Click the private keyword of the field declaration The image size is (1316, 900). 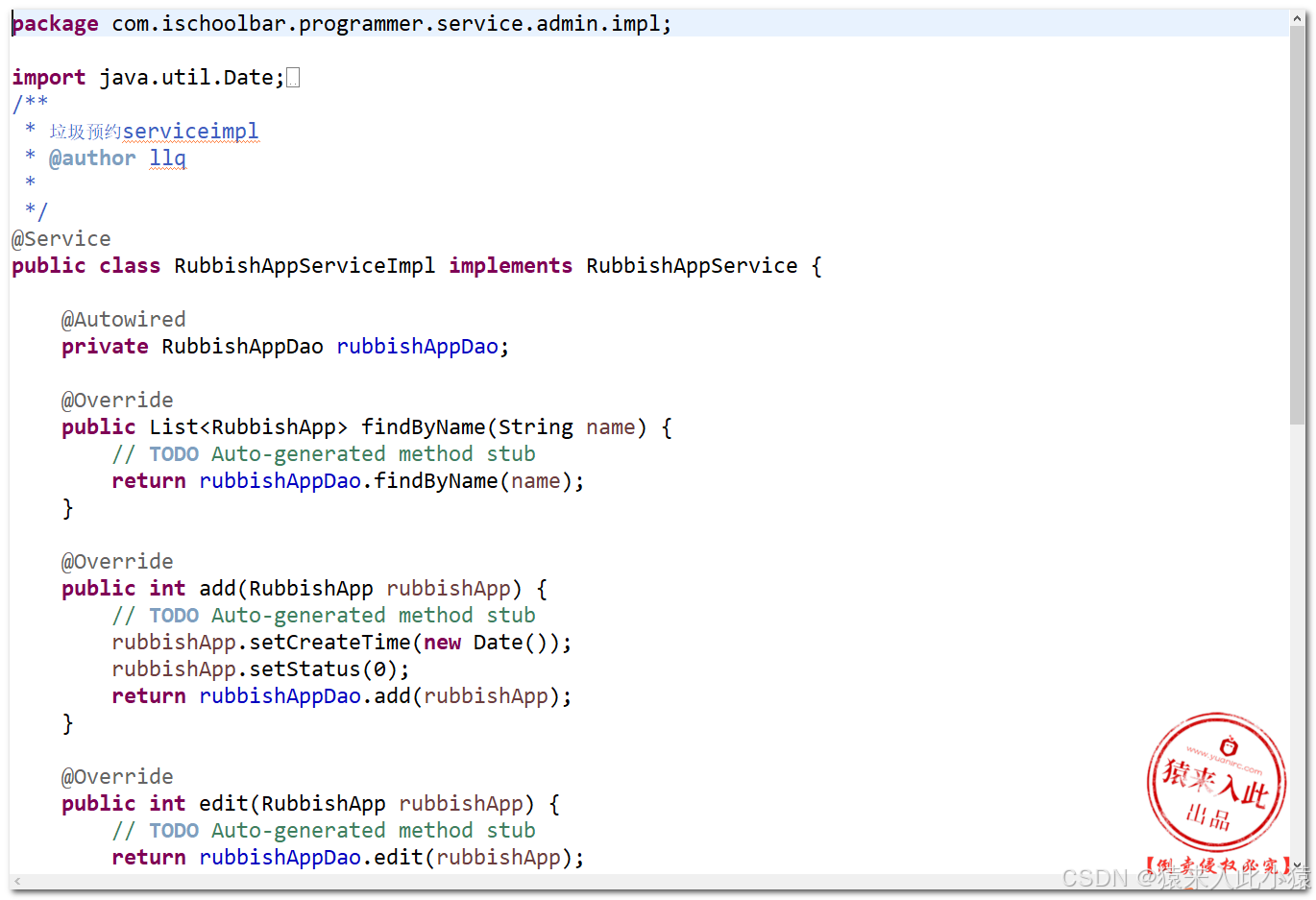(x=105, y=347)
